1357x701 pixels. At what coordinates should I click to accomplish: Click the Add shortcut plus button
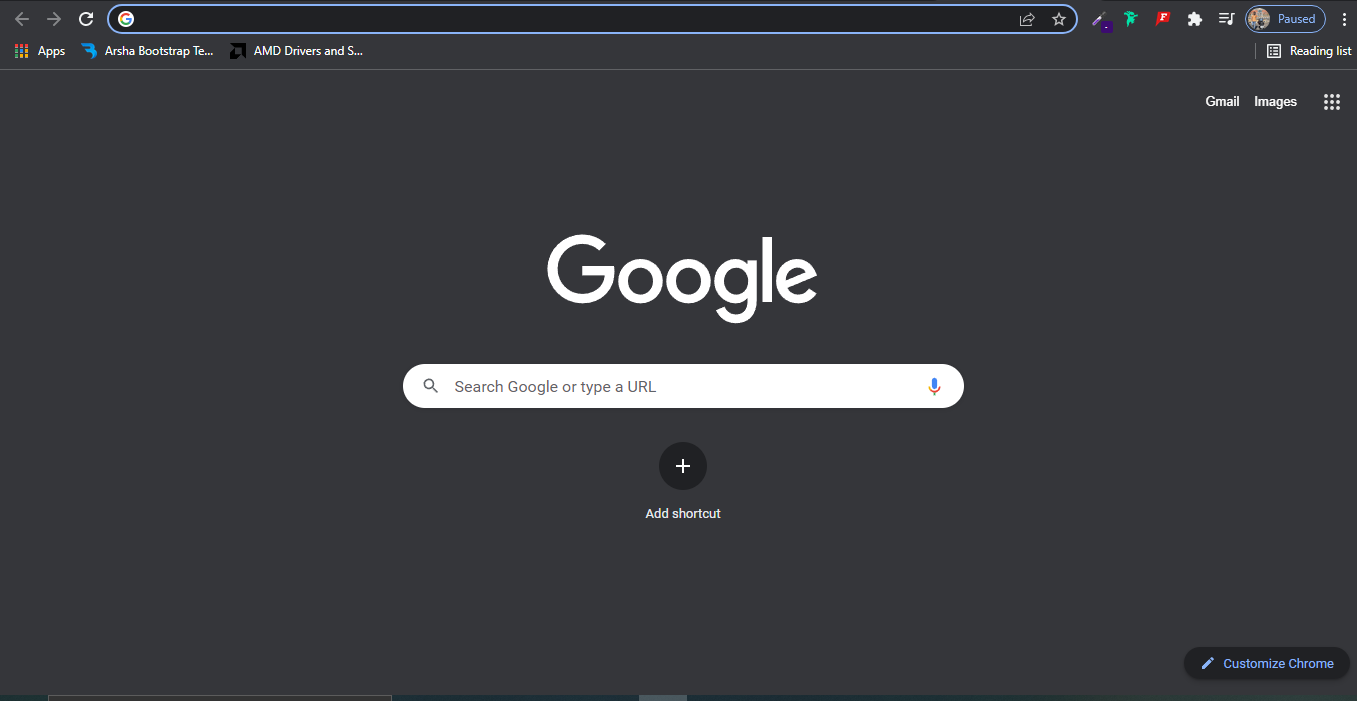[683, 466]
